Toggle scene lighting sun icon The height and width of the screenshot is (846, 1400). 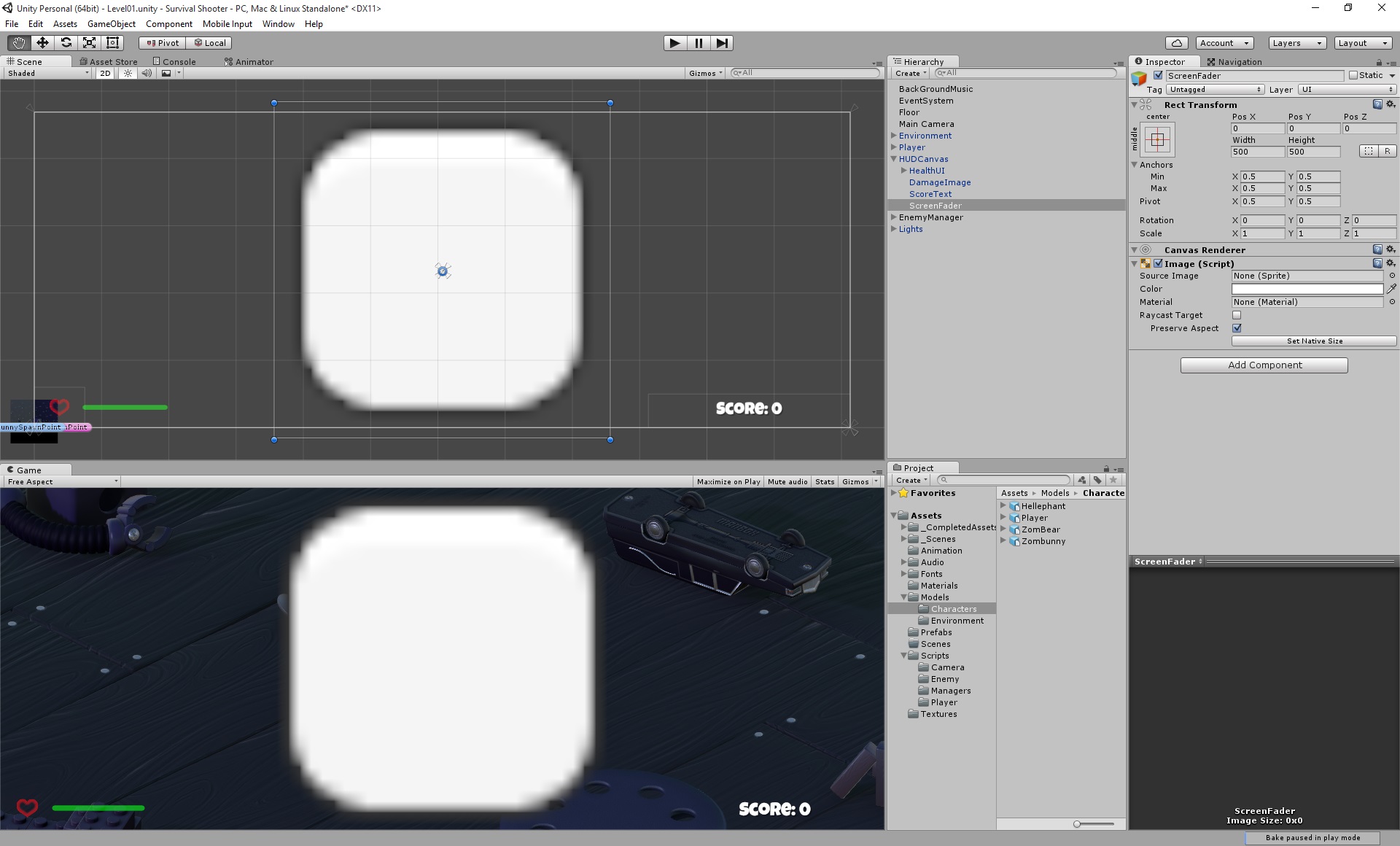(x=128, y=73)
